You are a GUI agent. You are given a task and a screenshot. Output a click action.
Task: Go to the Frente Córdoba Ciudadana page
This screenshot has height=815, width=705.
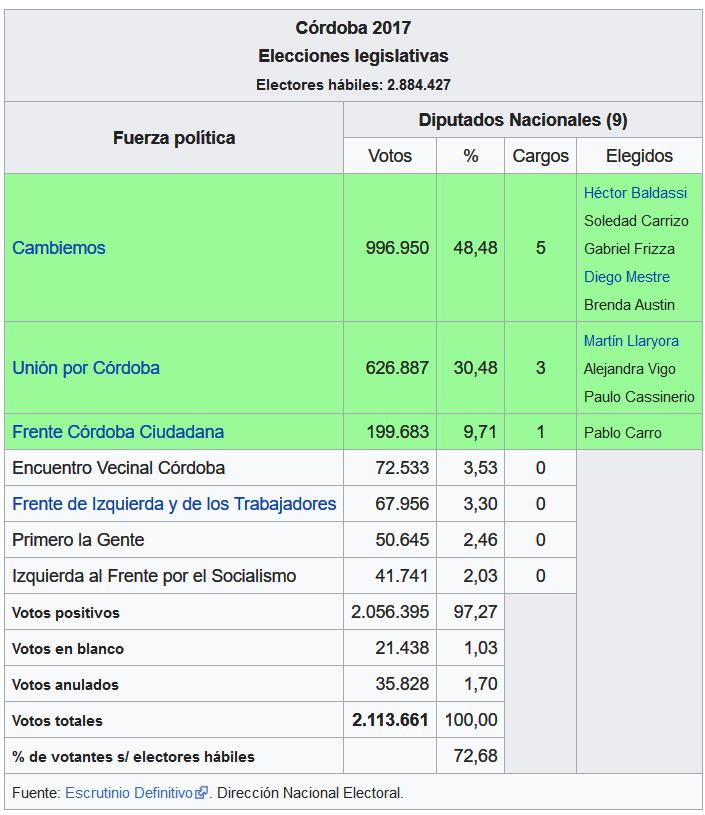tap(118, 432)
